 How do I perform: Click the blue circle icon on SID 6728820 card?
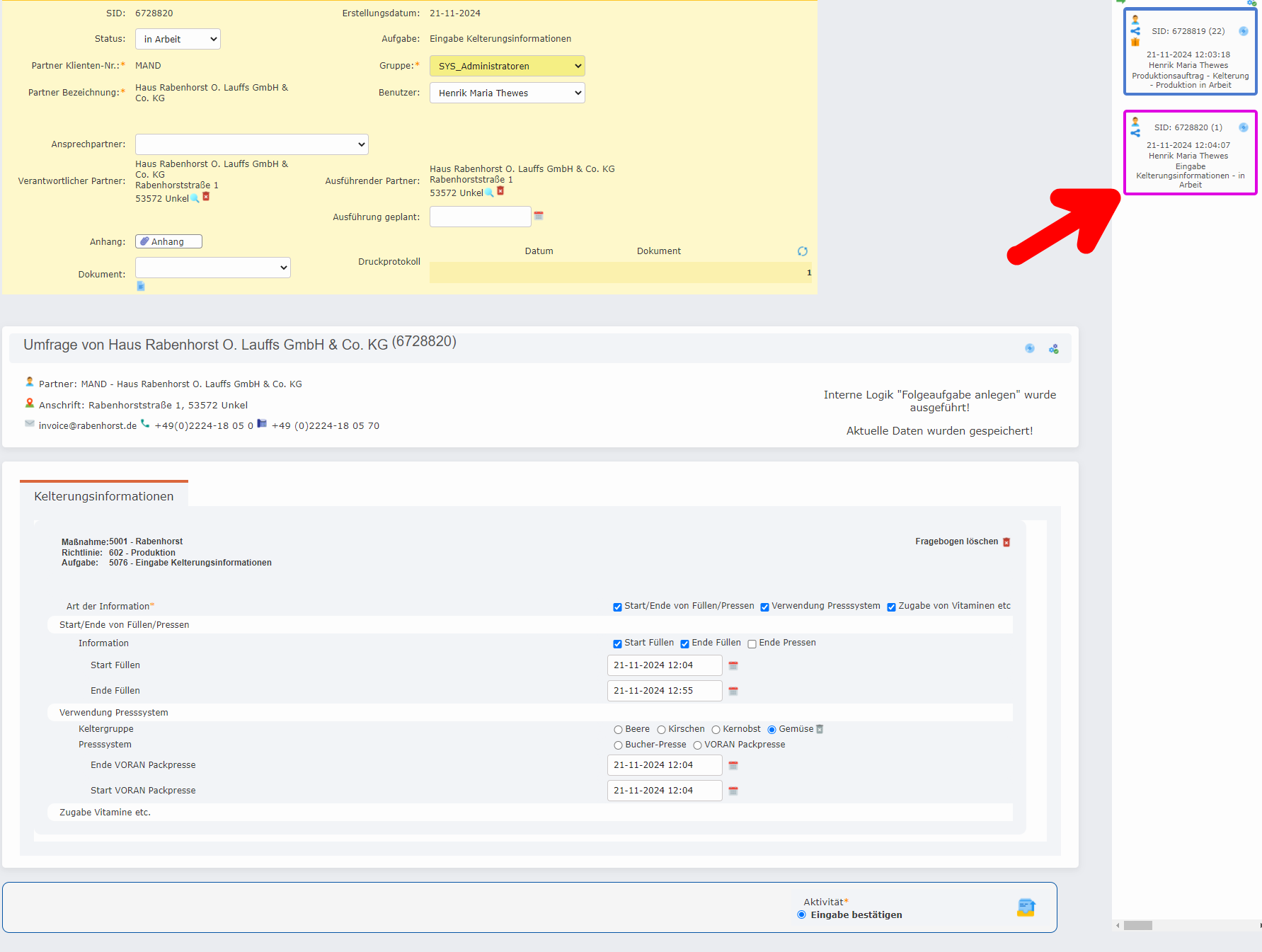click(1244, 128)
